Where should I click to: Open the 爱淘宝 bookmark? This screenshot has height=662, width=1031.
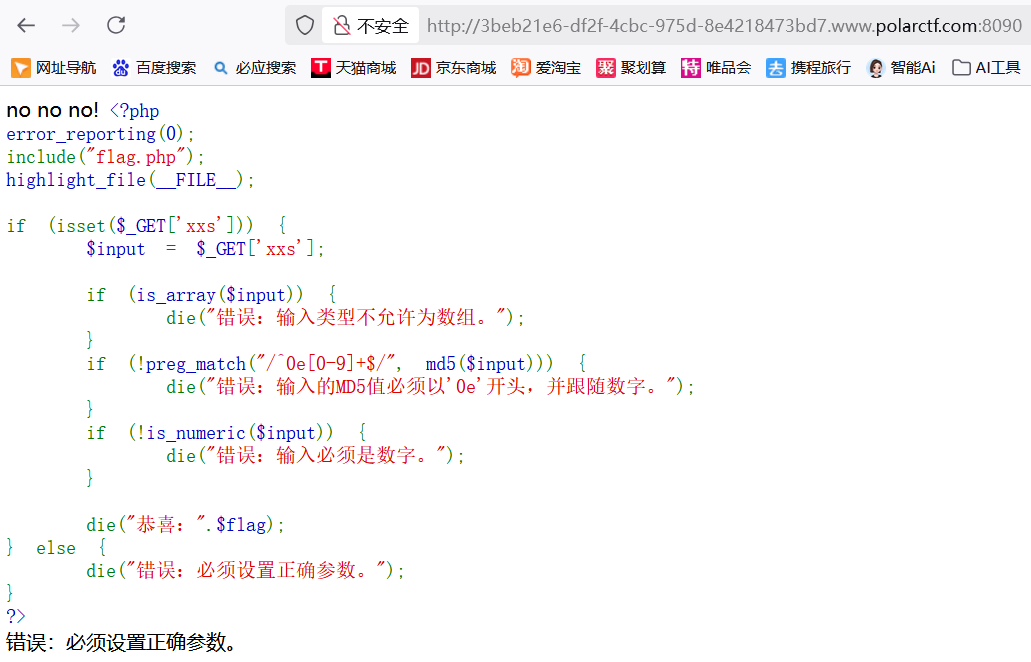click(546, 68)
